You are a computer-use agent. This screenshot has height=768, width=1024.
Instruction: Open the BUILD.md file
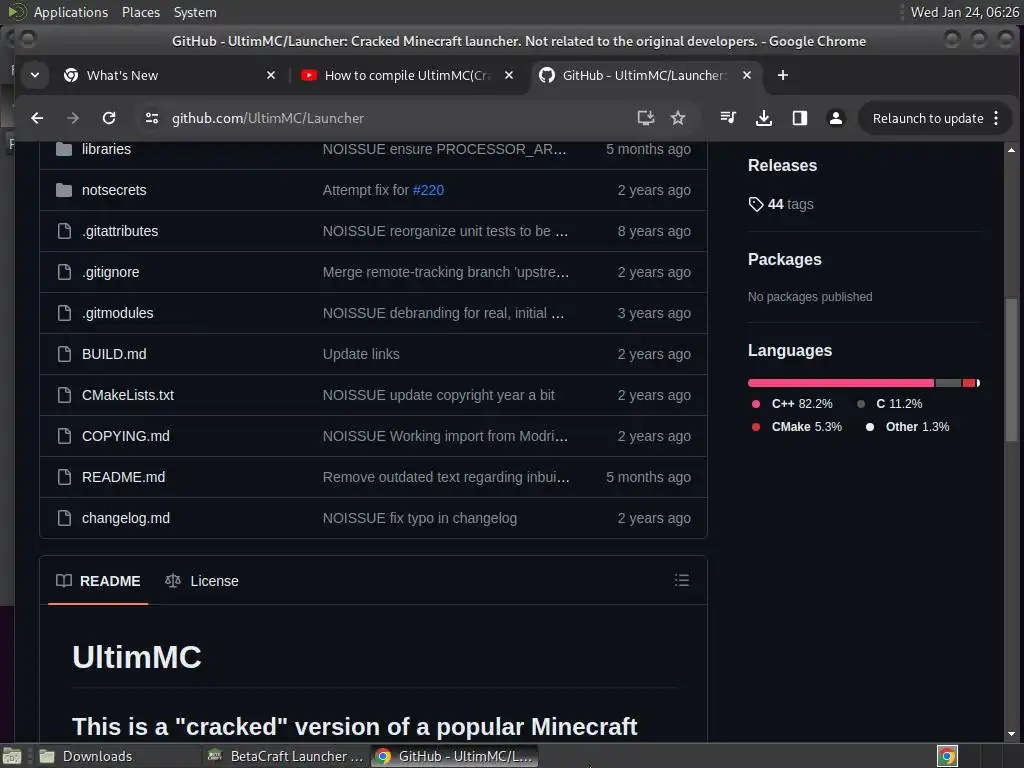114,354
